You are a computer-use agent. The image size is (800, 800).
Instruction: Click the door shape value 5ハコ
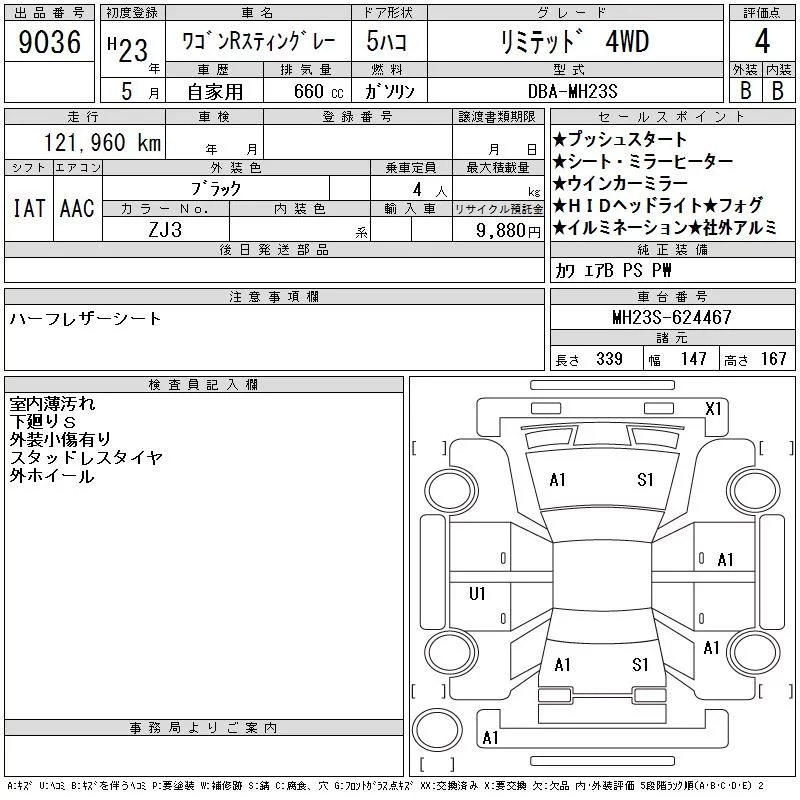coord(387,41)
